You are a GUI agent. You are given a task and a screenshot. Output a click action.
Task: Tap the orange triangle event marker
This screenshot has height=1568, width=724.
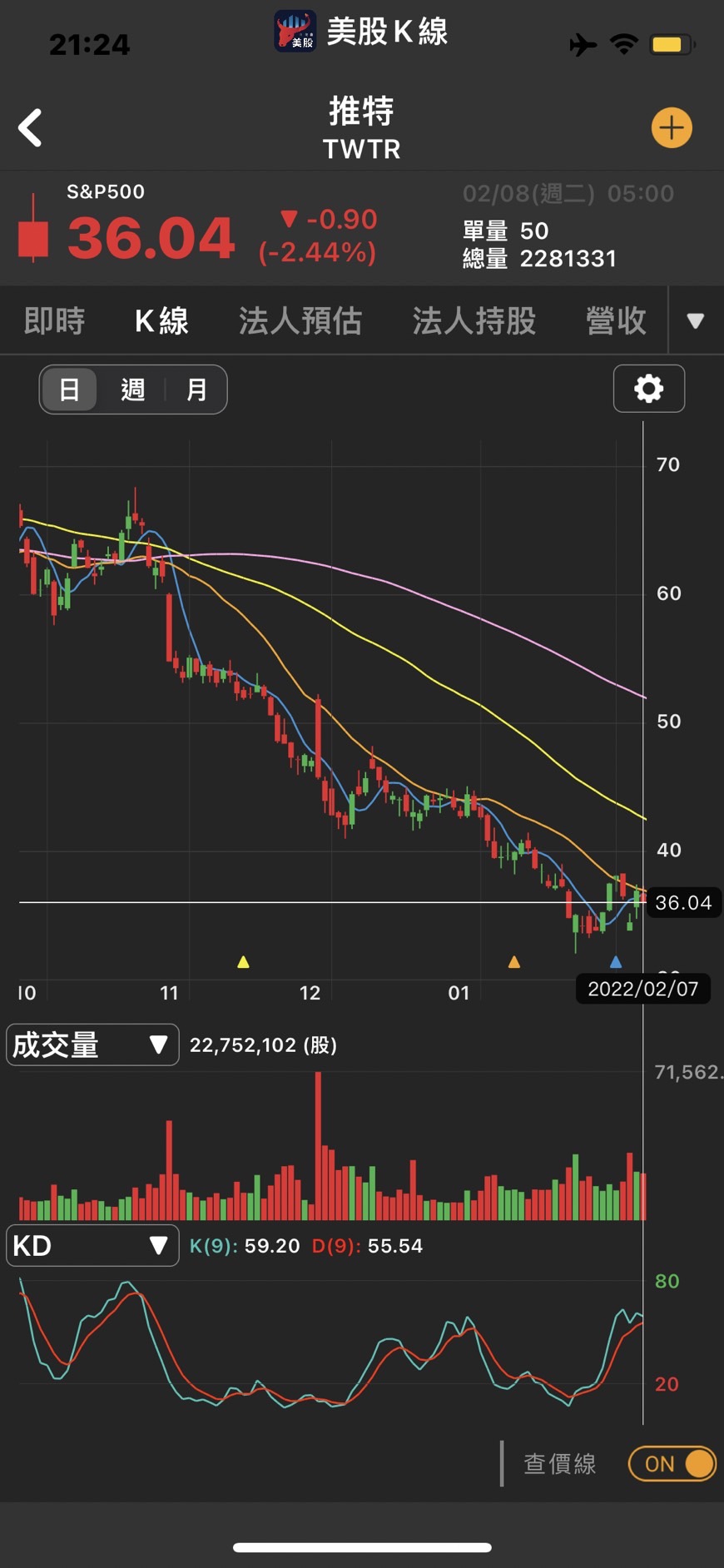point(514,962)
